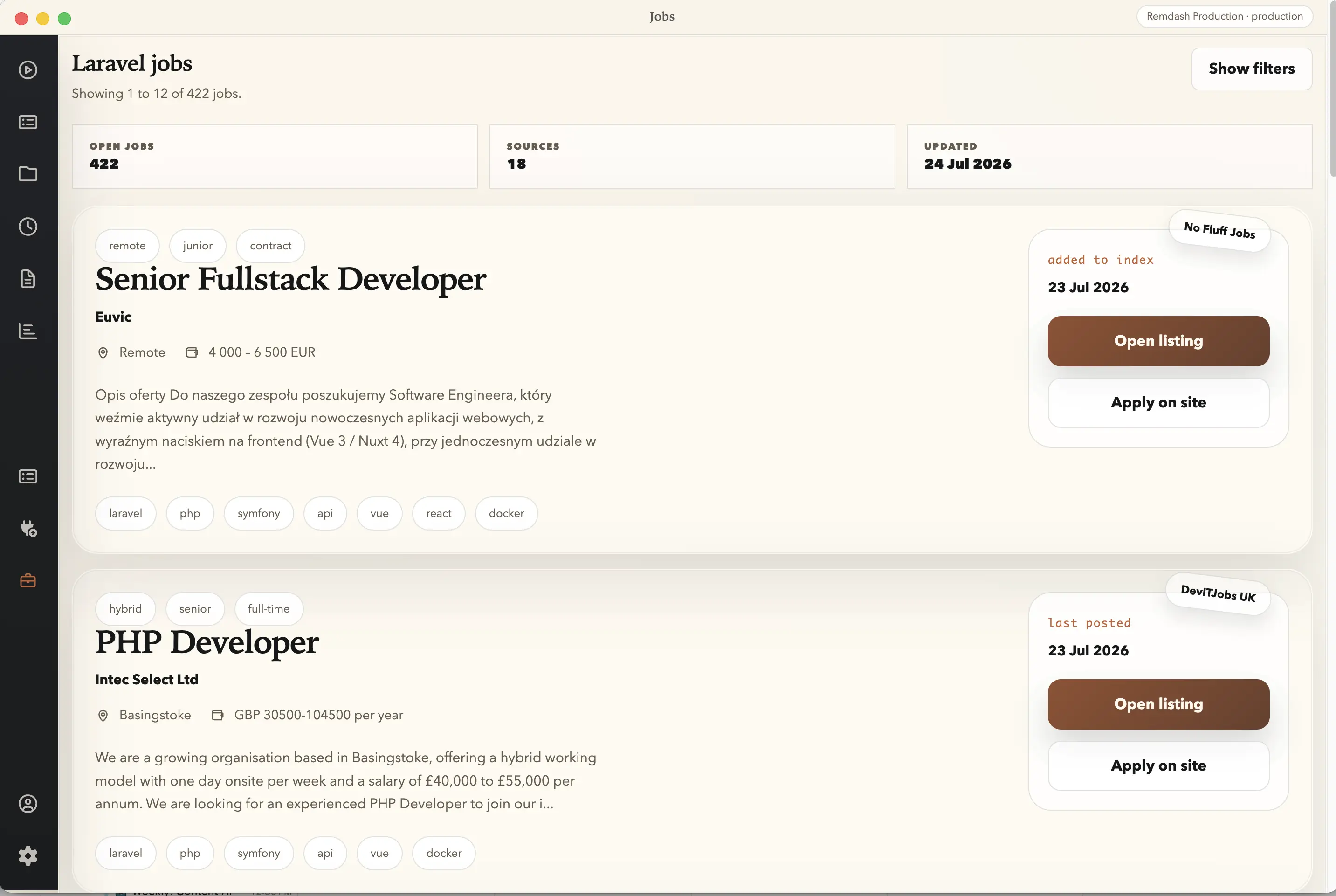Click the junior tag on Euvic job
The image size is (1336, 896).
point(198,246)
